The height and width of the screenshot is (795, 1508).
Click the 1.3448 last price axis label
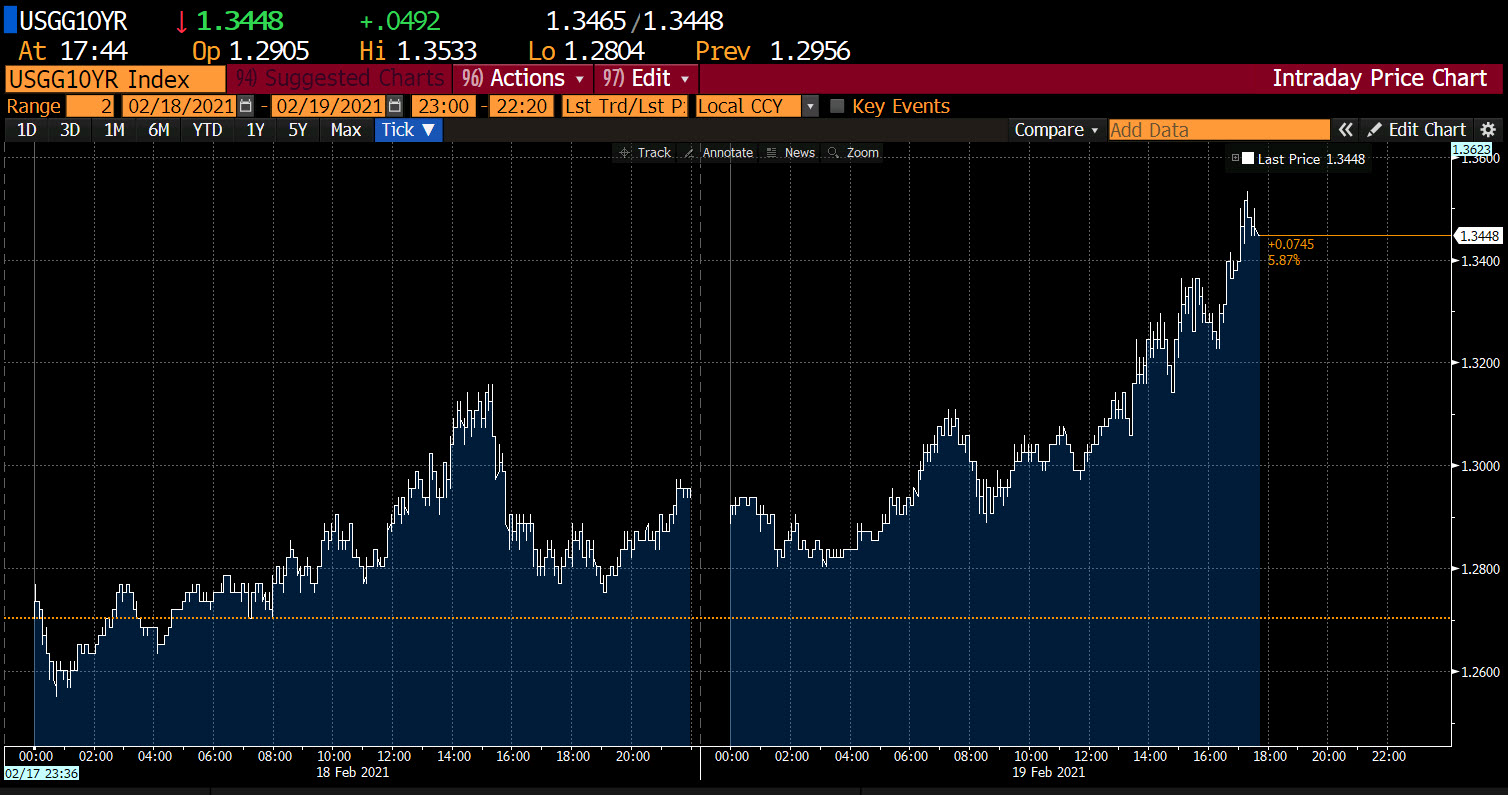click(1478, 235)
